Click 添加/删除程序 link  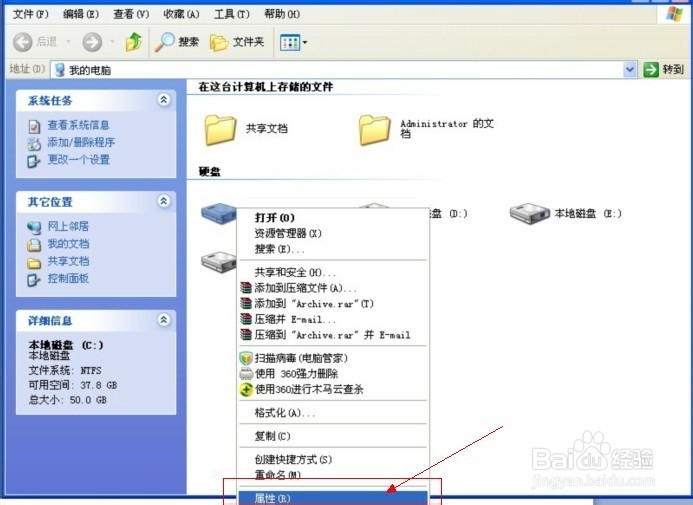tap(81, 142)
